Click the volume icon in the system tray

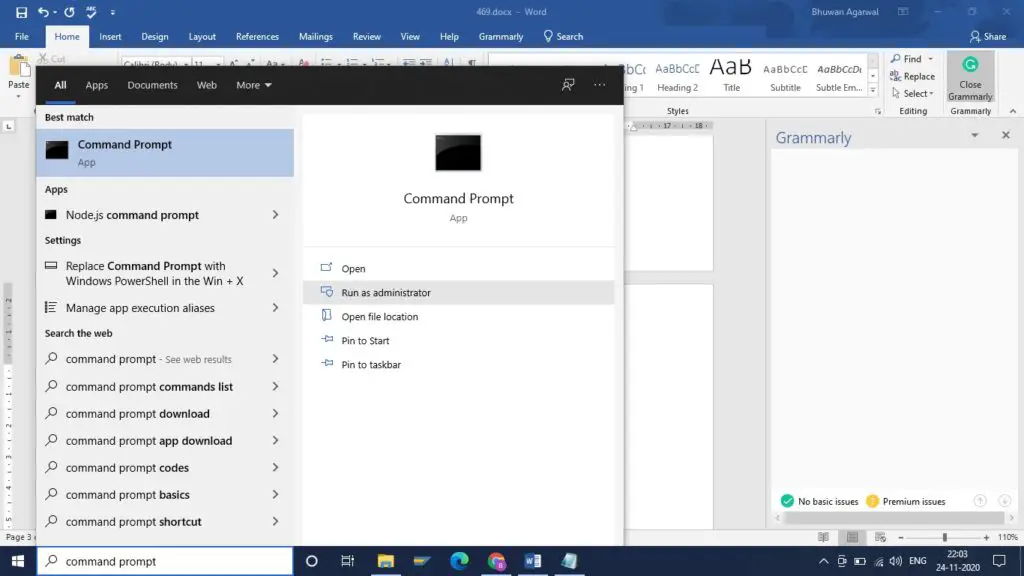[896, 561]
